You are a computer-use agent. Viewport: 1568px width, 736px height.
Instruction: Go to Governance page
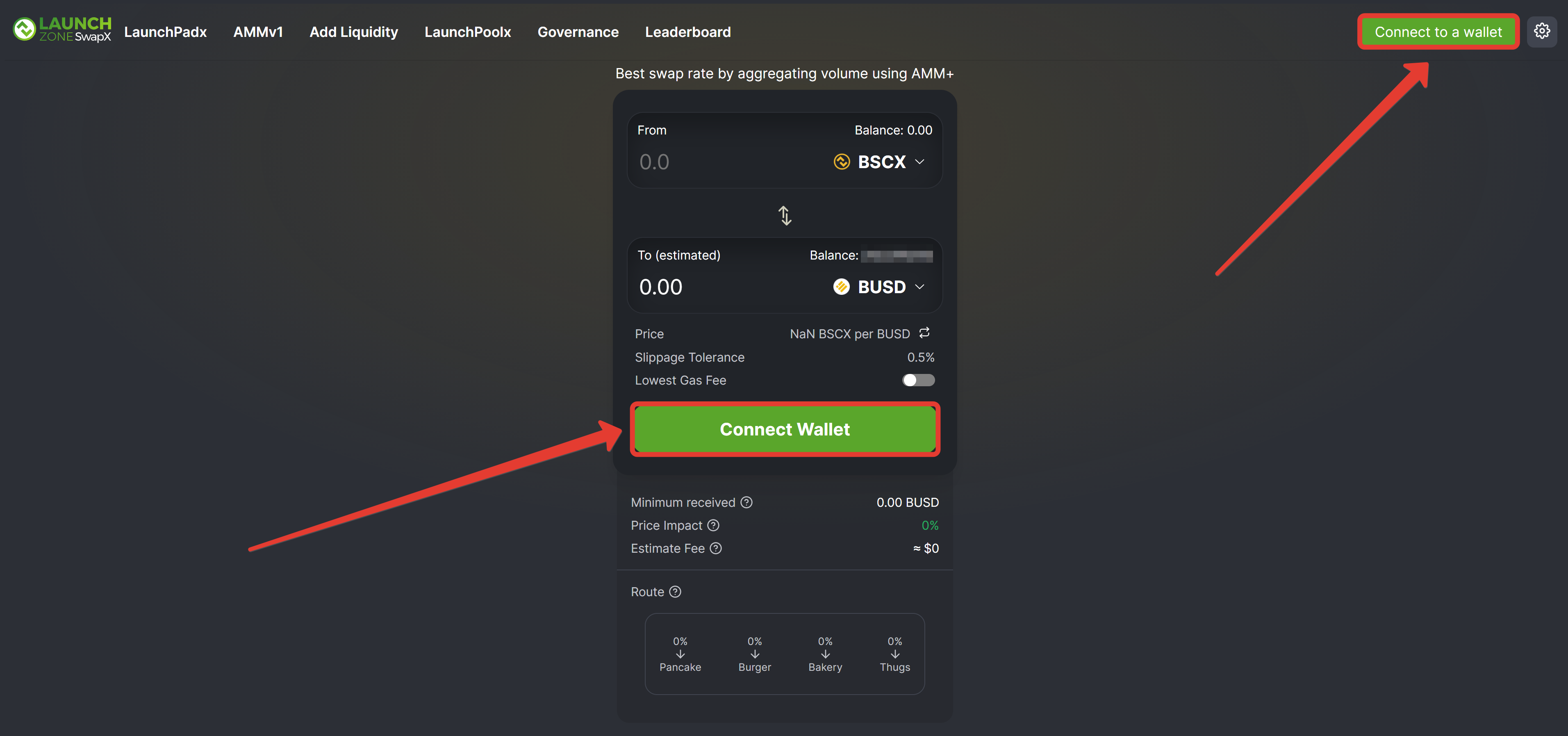(578, 32)
